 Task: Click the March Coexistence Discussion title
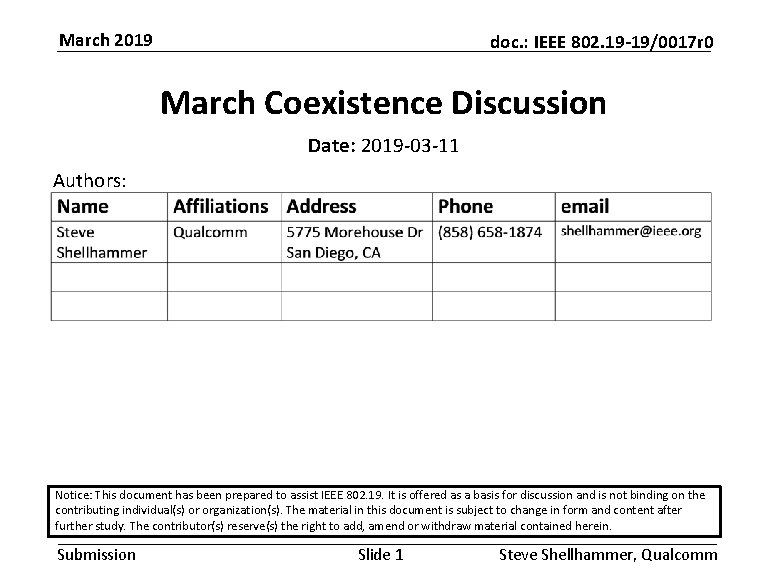(x=383, y=103)
